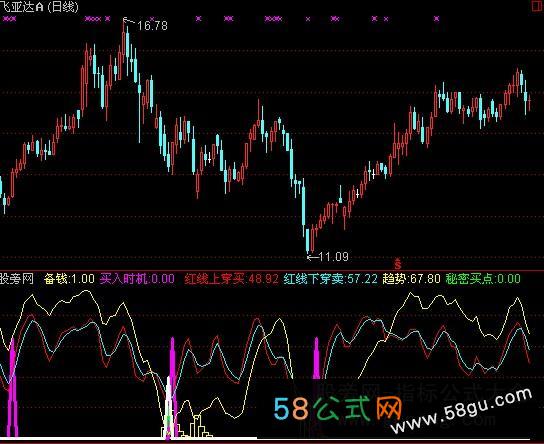
Task: Click the white buy-signal spike in indicator panel
Action: pyautogui.click(x=169, y=408)
